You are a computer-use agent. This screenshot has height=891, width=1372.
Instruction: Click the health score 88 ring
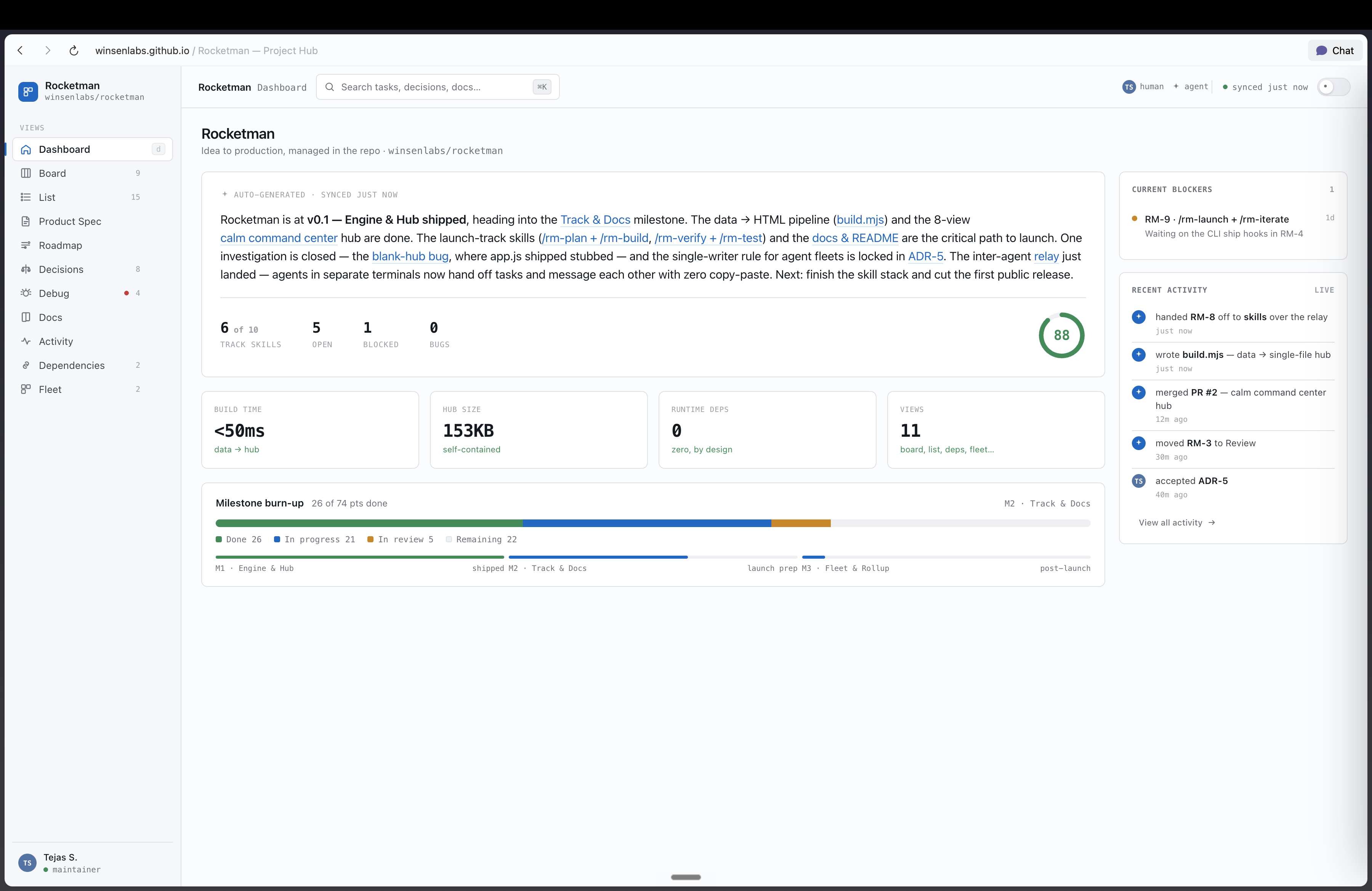[x=1061, y=335]
